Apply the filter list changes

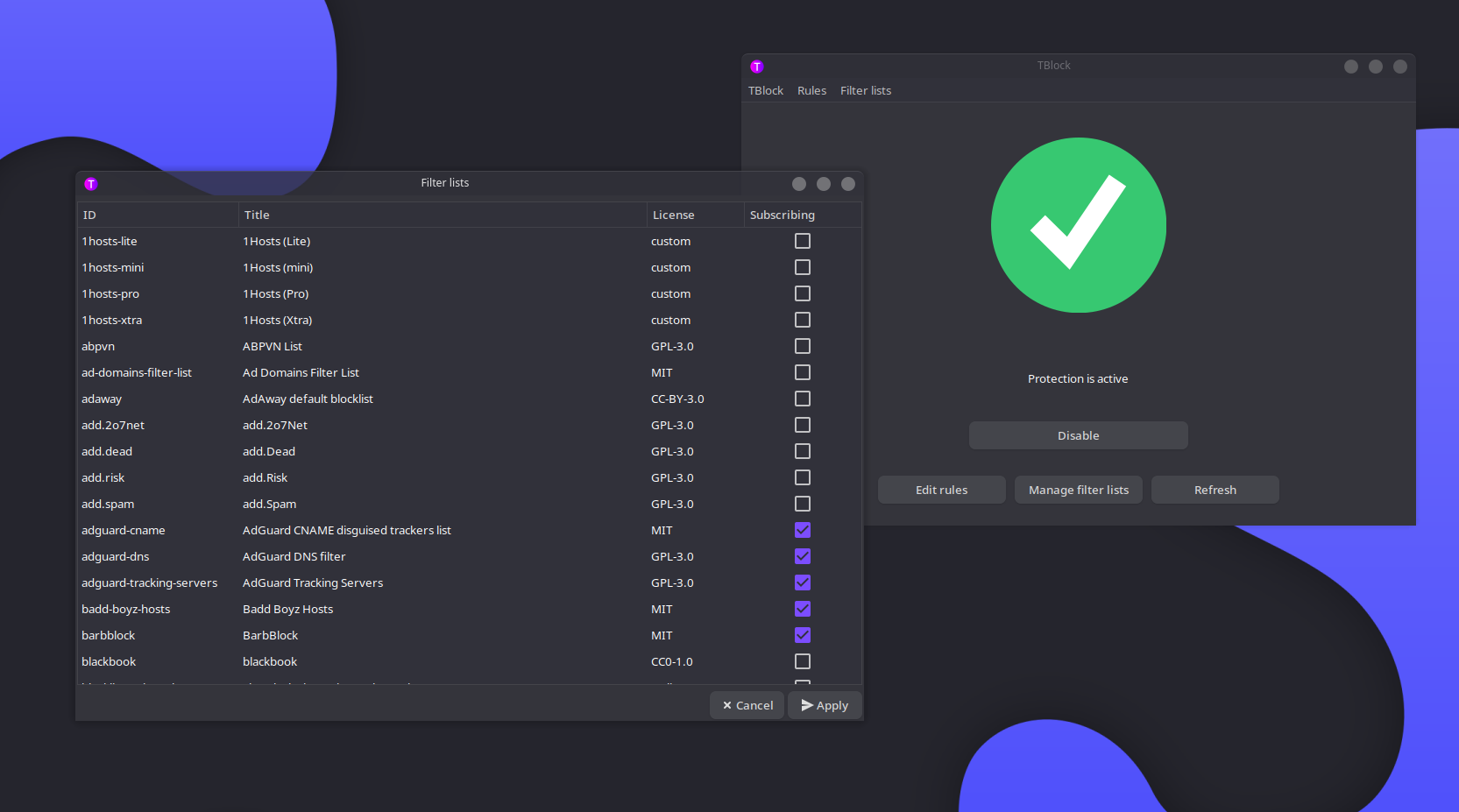825,705
